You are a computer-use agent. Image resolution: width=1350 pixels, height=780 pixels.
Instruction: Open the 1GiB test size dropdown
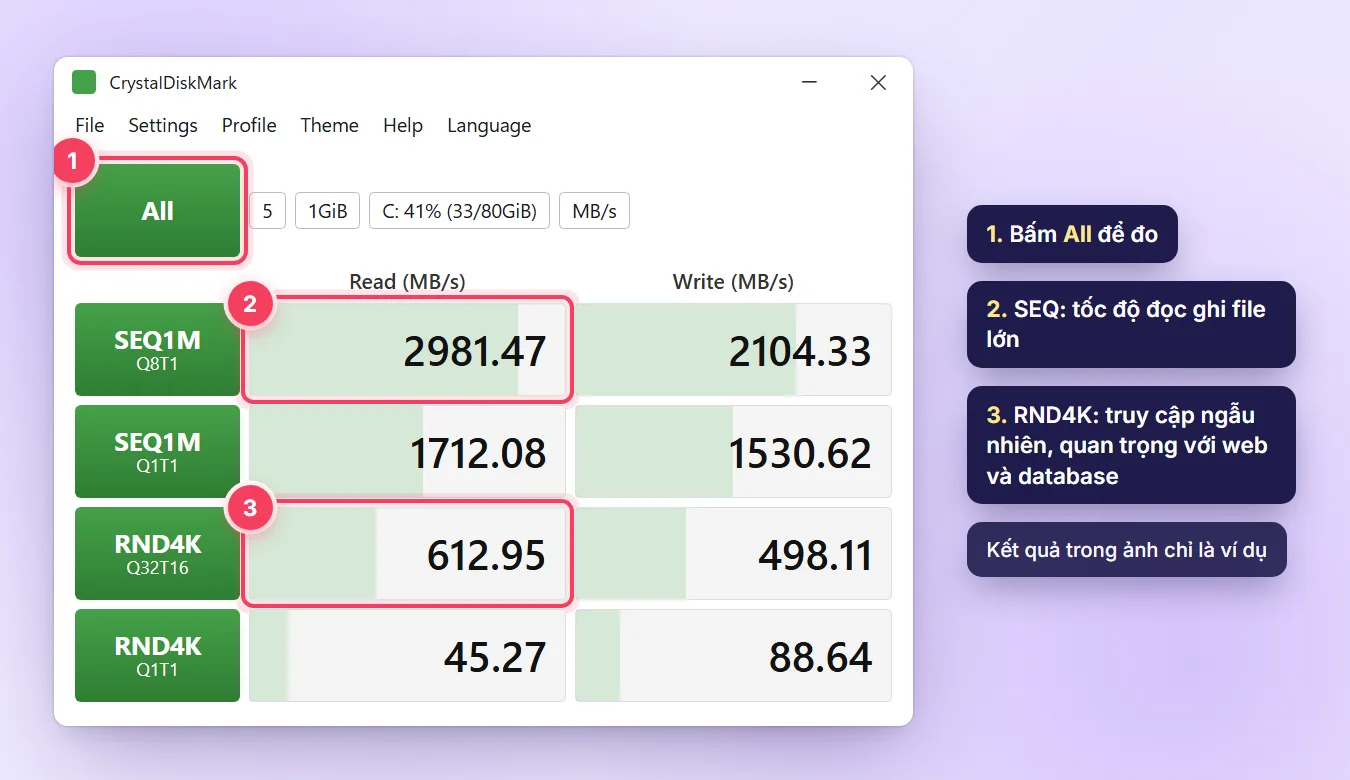pos(328,211)
